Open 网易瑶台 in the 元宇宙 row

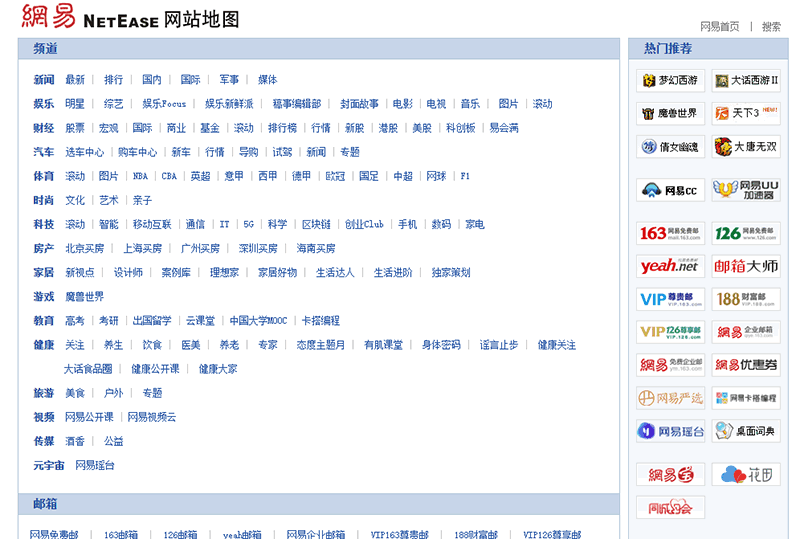point(95,466)
